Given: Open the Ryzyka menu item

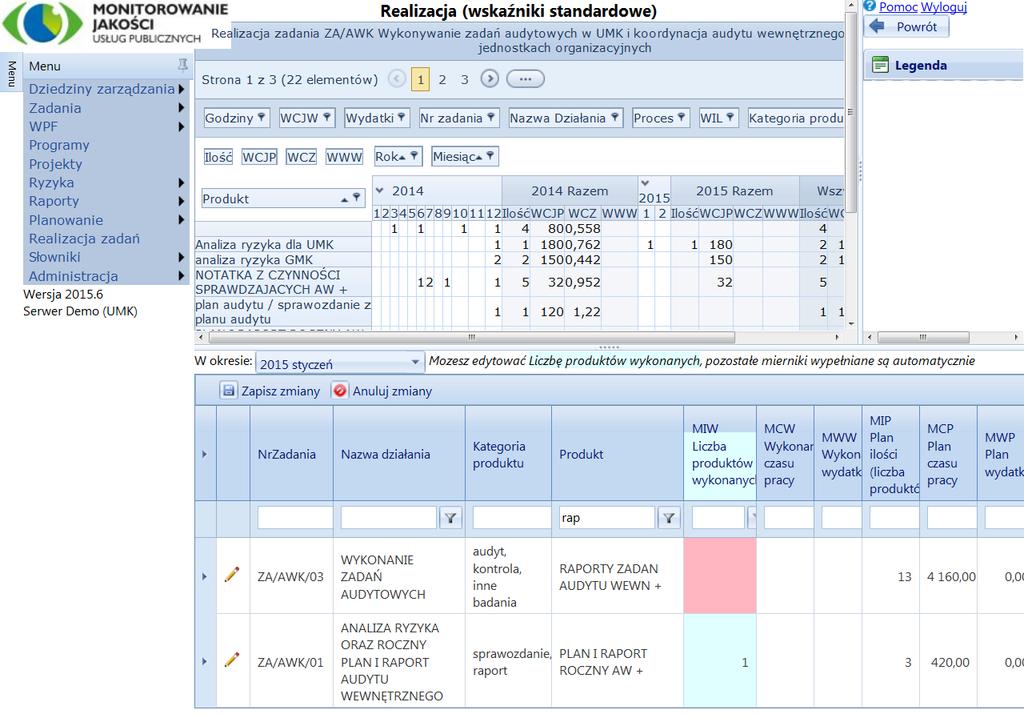Looking at the screenshot, I should point(51,182).
